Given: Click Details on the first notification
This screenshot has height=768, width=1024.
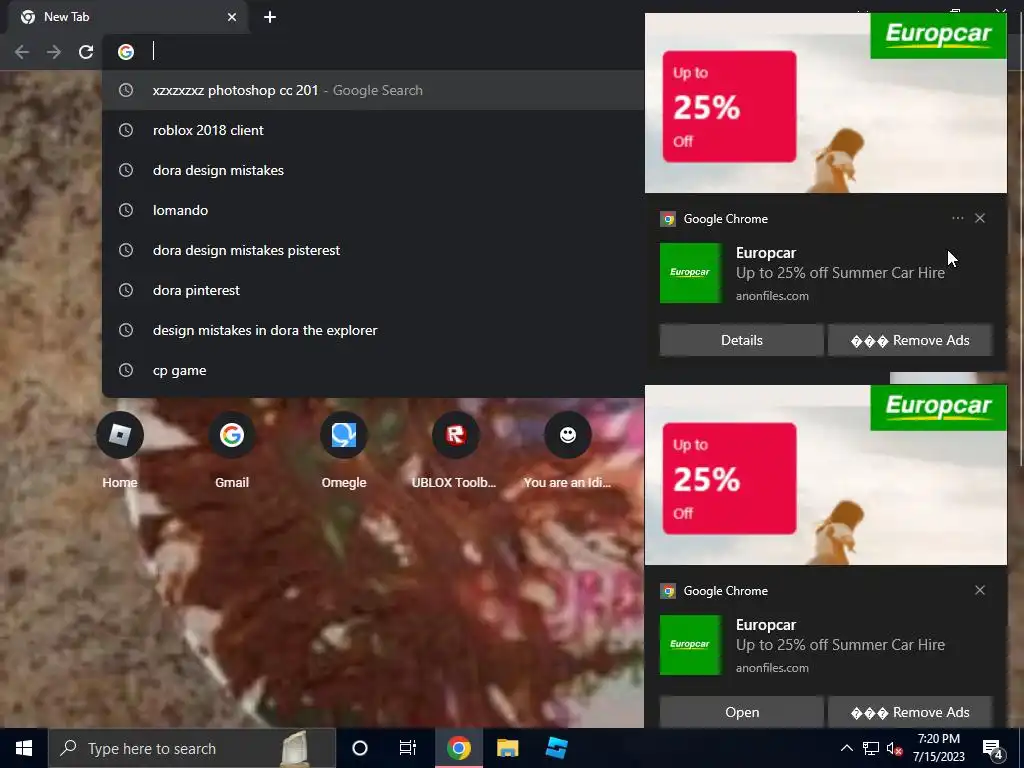Looking at the screenshot, I should coord(741,340).
